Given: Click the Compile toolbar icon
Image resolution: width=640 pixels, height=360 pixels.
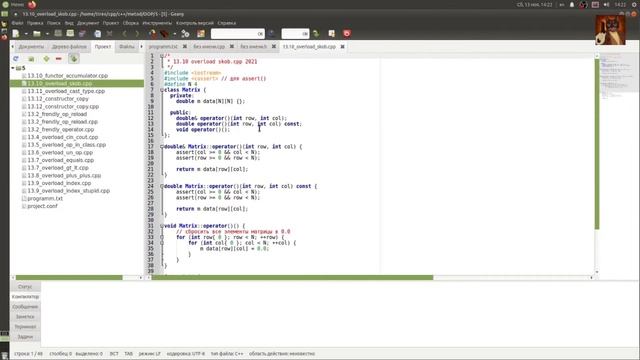Looking at the screenshot, I should pyautogui.click(x=153, y=34).
